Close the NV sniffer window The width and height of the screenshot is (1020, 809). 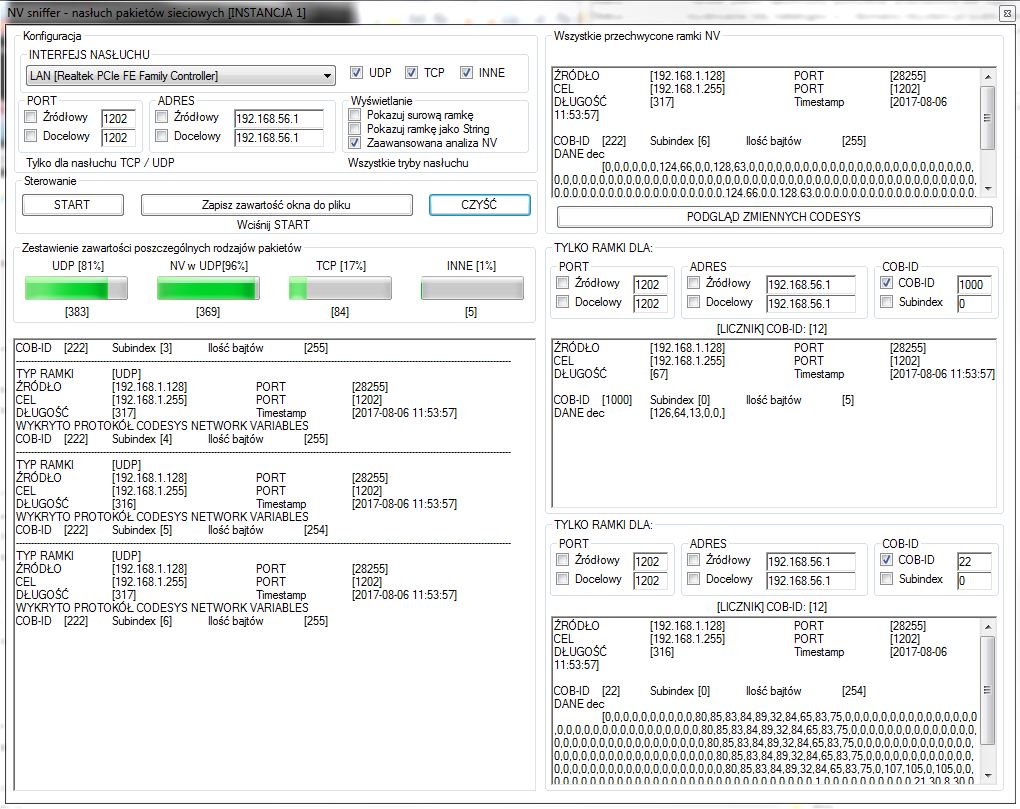[x=1006, y=12]
